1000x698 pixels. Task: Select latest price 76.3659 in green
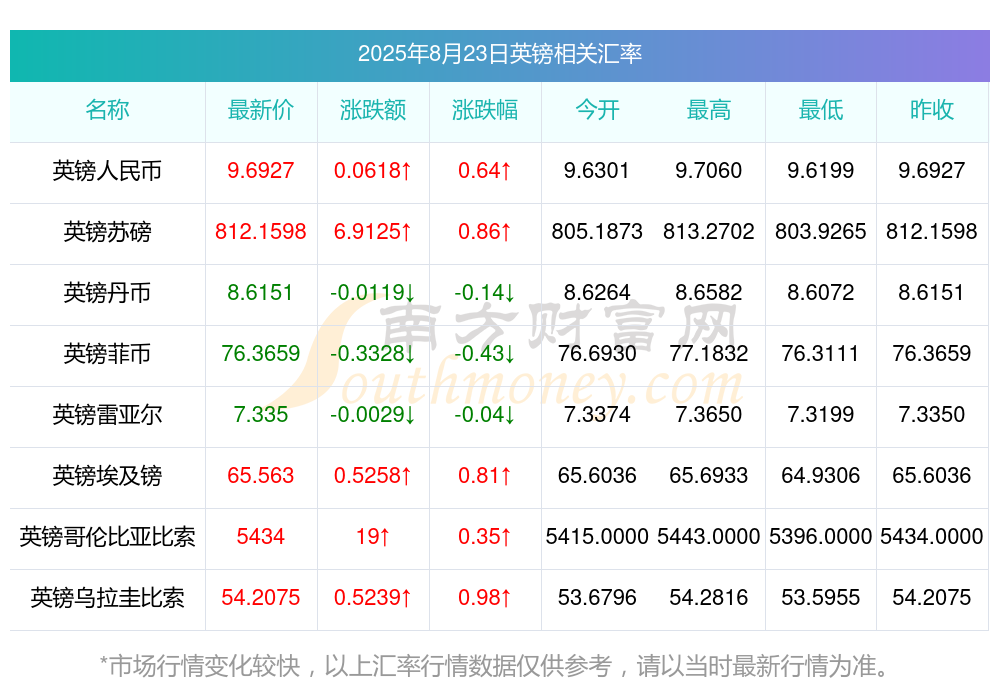click(261, 353)
